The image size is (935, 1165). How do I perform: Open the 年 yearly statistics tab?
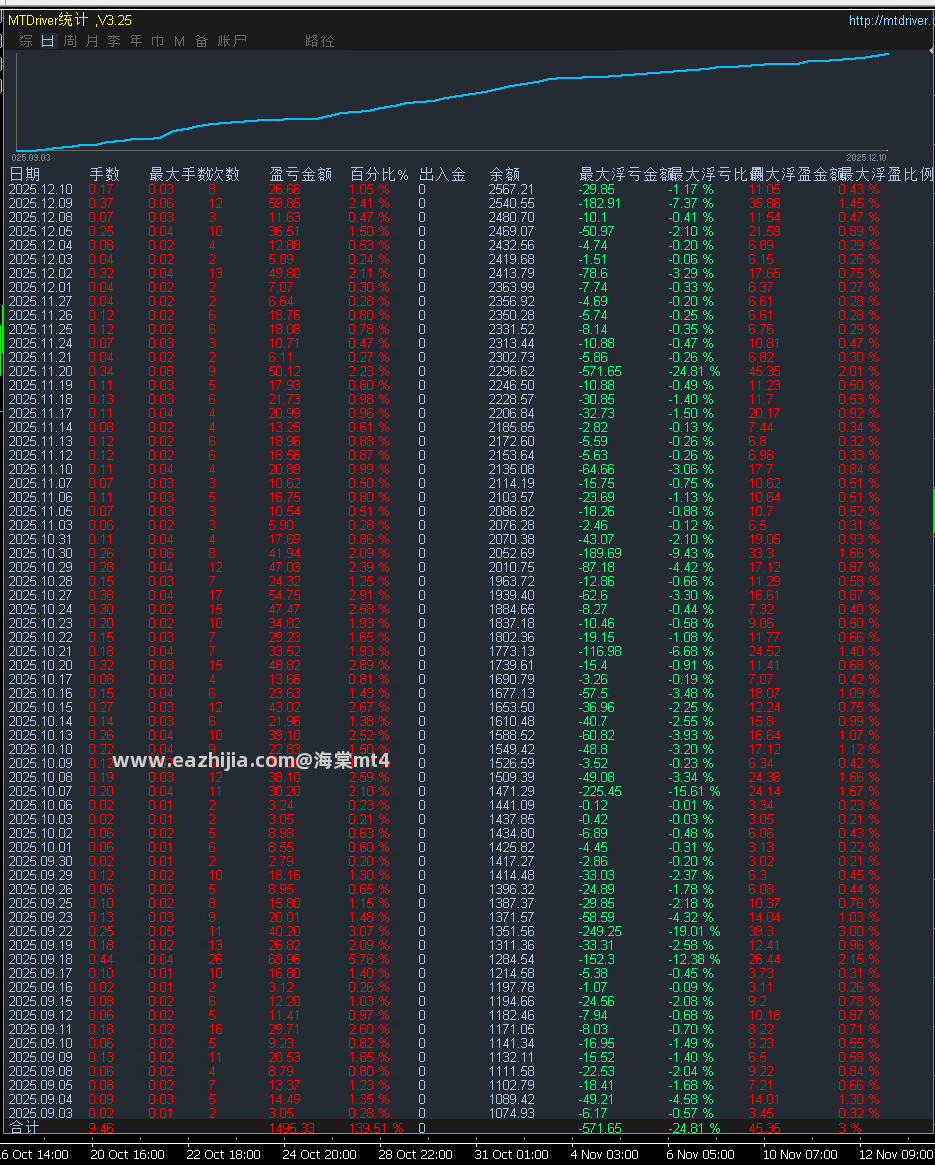pos(135,41)
